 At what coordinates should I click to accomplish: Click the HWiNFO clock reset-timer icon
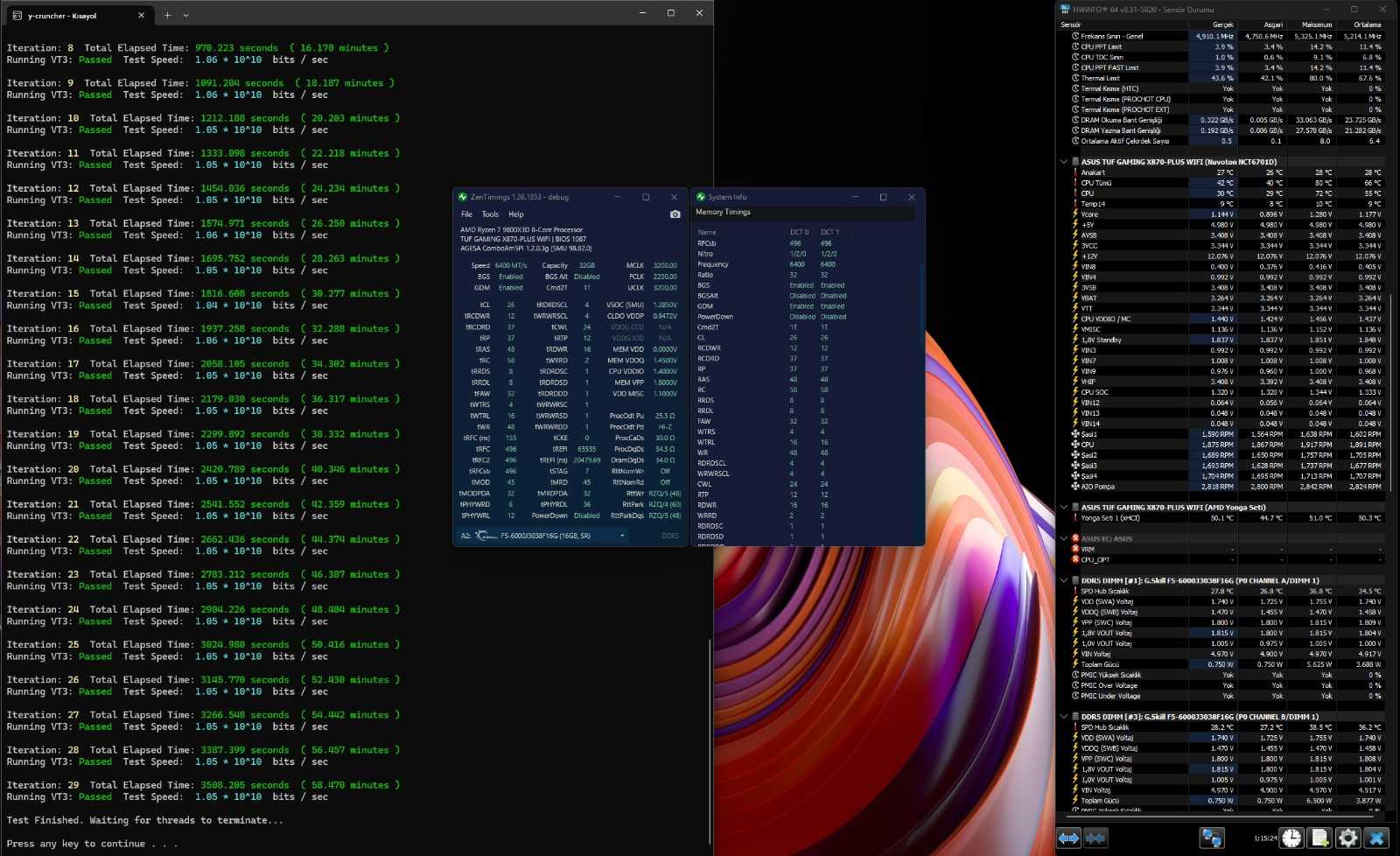coord(1291,838)
